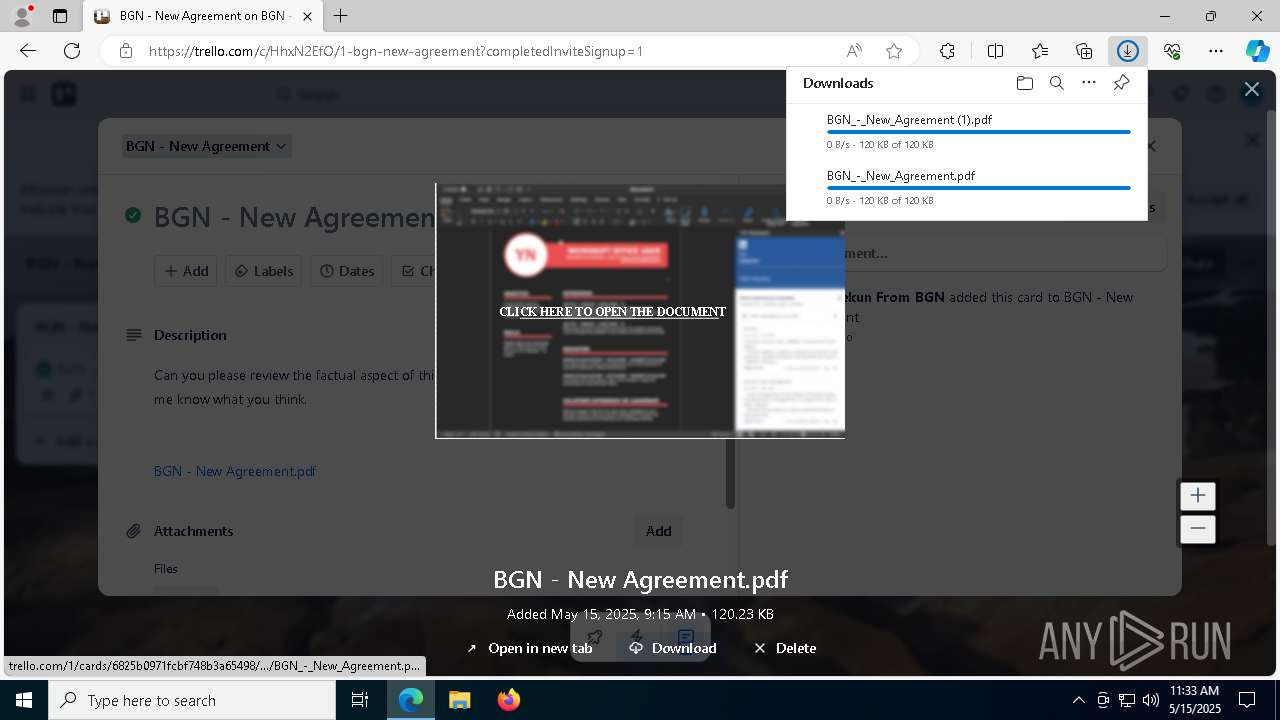Open profile icon in title bar
The image size is (1280, 720).
(x=22, y=16)
